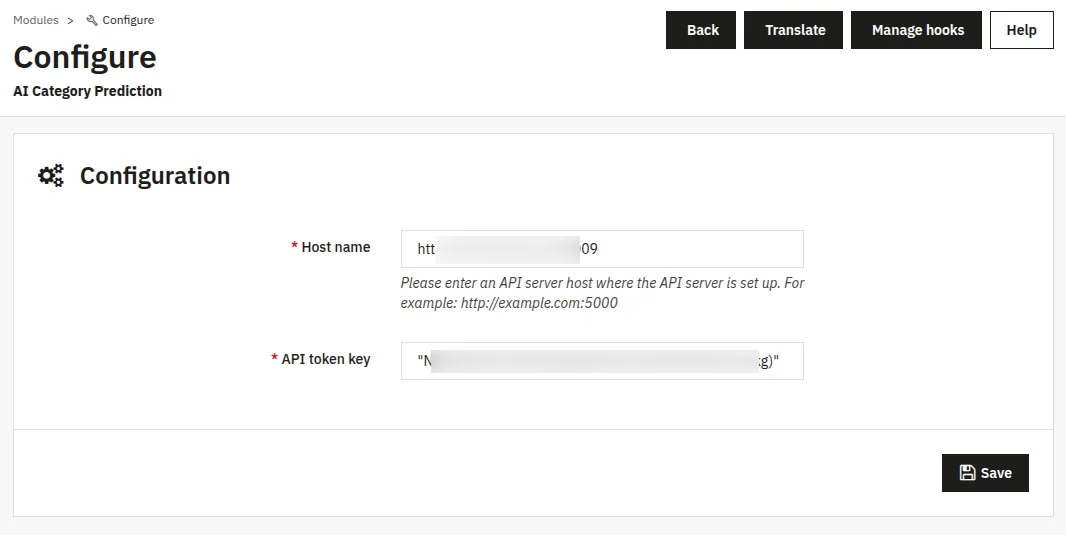
Task: Go back with the Back button
Action: 702,30
